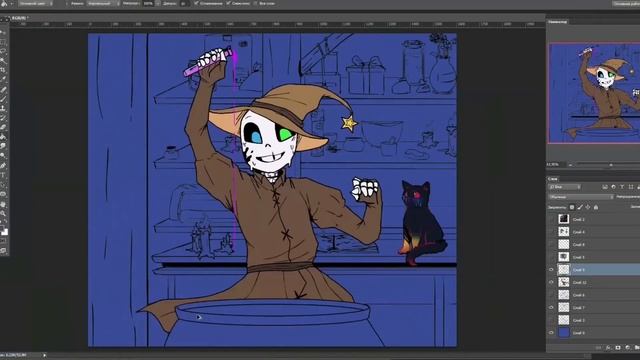Toggle the Contiguous checkbox in options bar
Viewport: 640px width, 360px height.
pyautogui.click(x=228, y=3)
